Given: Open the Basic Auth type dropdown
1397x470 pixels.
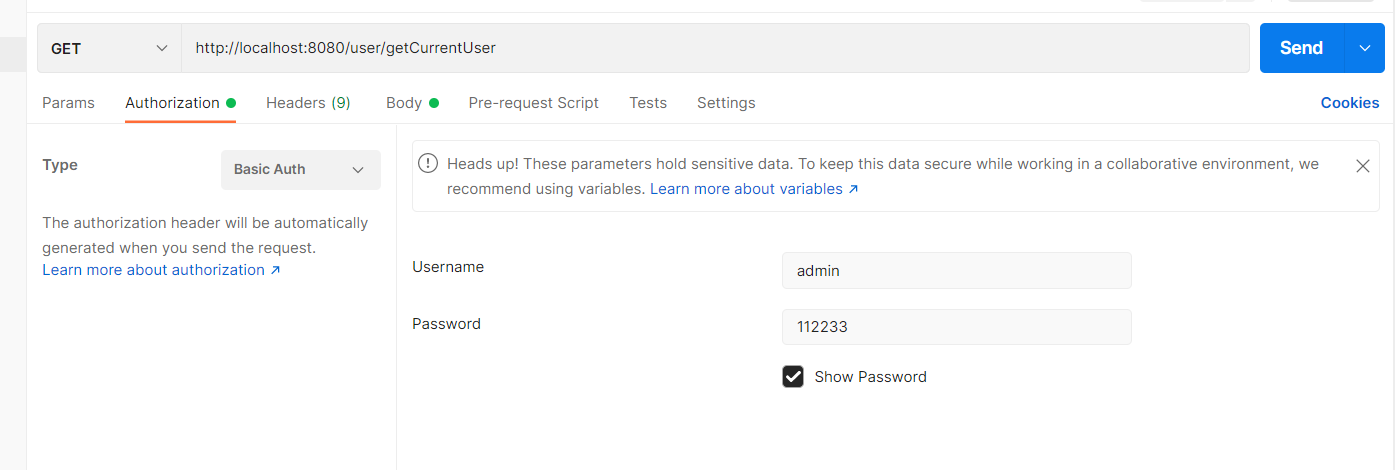Looking at the screenshot, I should pyautogui.click(x=301, y=170).
